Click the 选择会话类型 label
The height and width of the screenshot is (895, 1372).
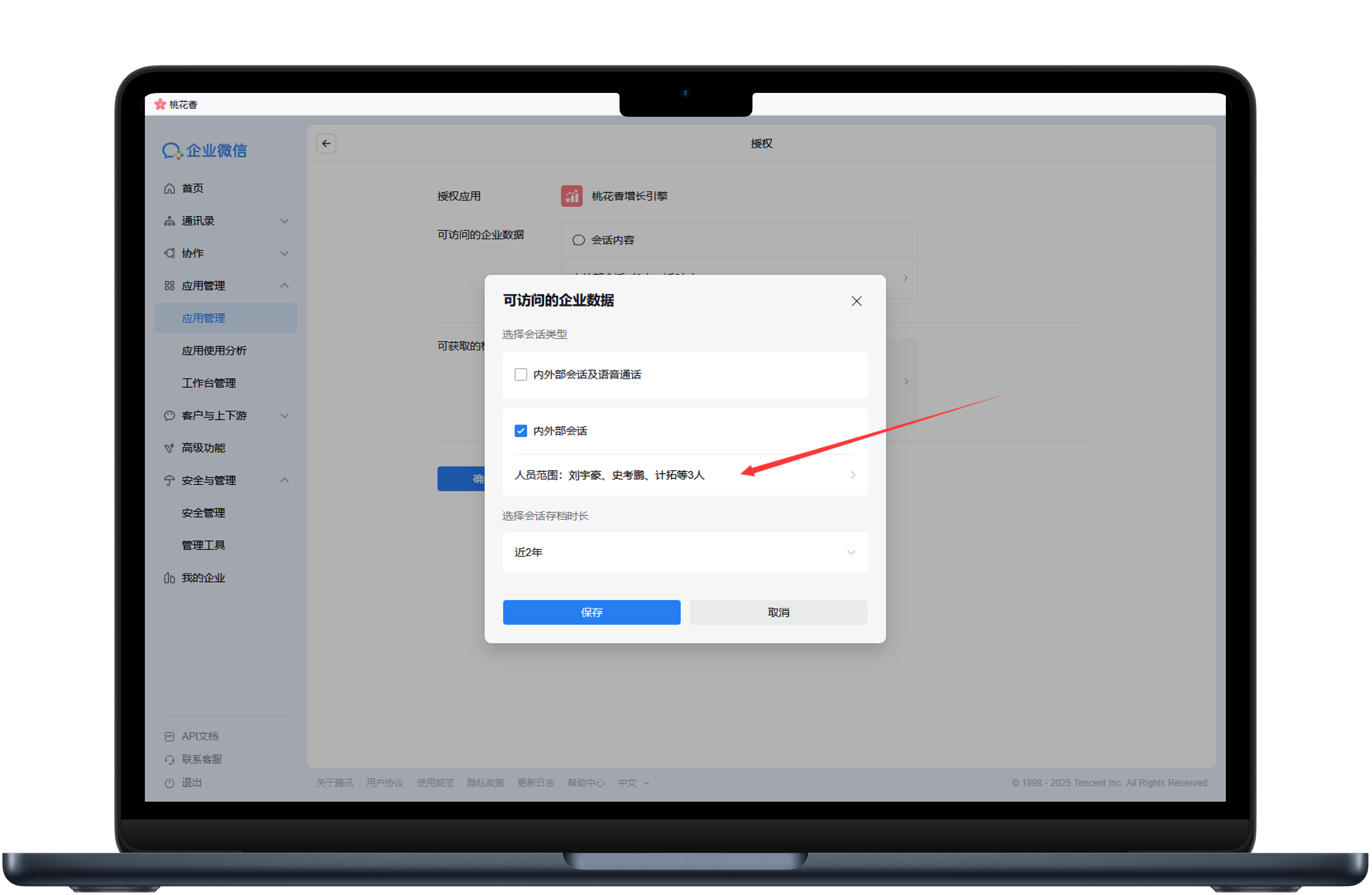click(534, 335)
